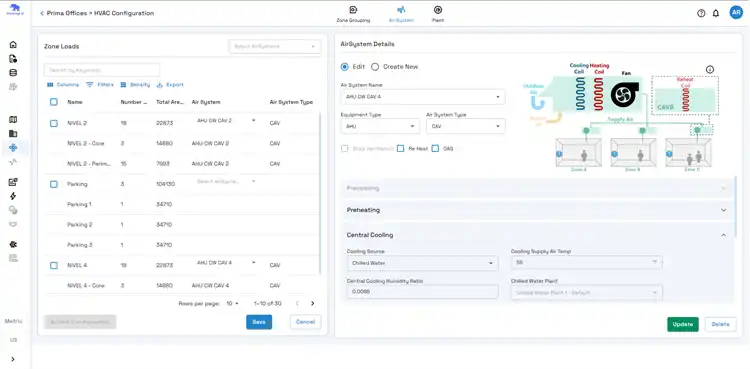Open Parking row air system dropdown
750x369 pixels.
pos(226,181)
